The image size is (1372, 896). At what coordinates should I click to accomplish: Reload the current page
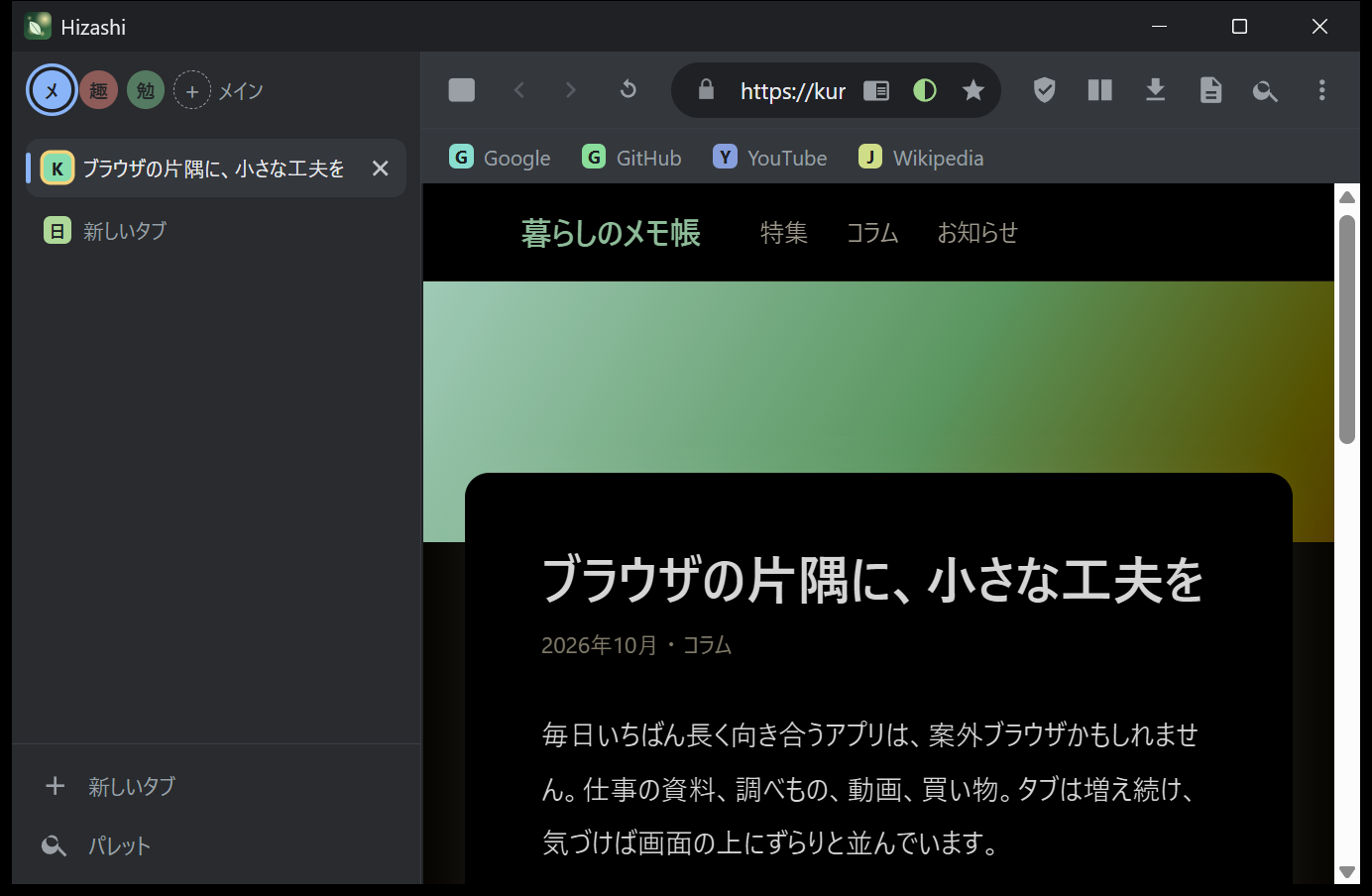628,90
